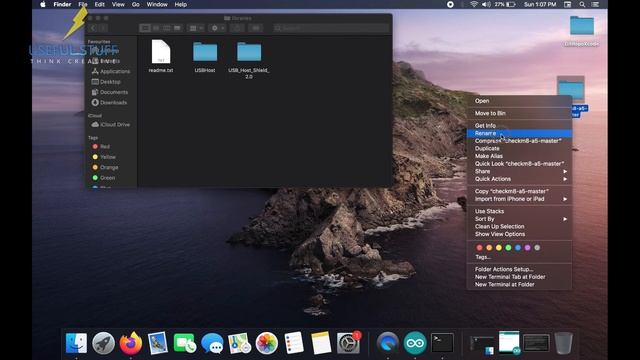Open Messages app in the Dock
The width and height of the screenshot is (640, 360).
[x=212, y=343]
